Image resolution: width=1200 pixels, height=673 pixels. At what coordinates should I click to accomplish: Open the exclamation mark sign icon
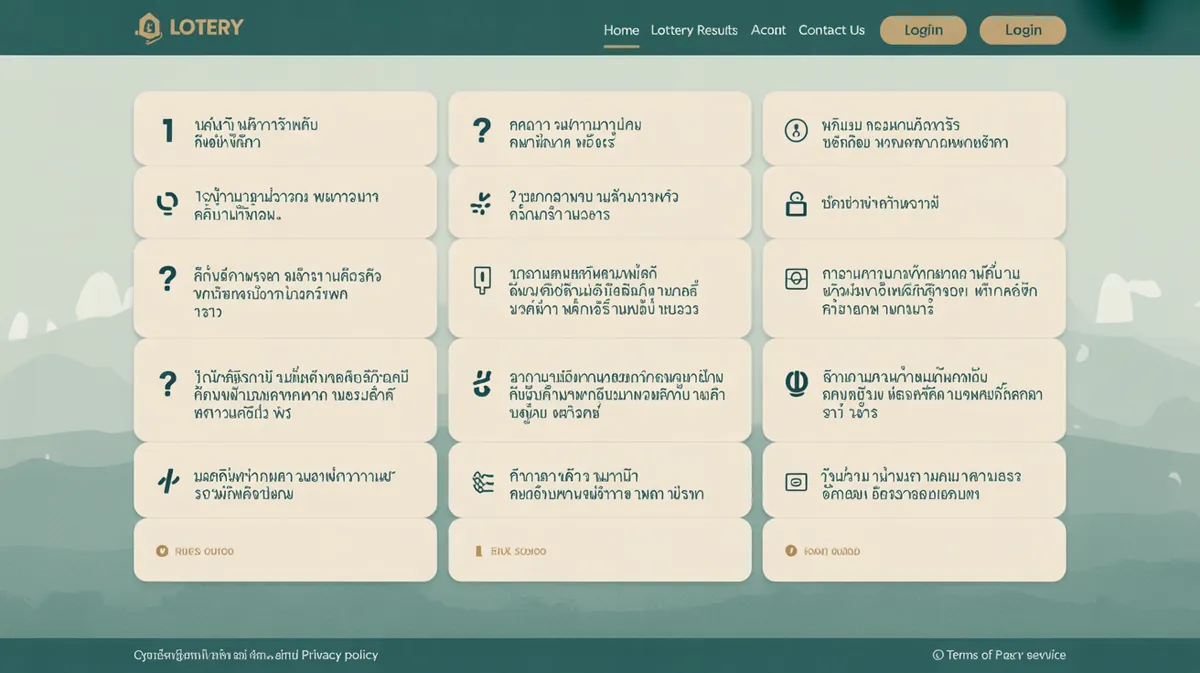pos(482,281)
